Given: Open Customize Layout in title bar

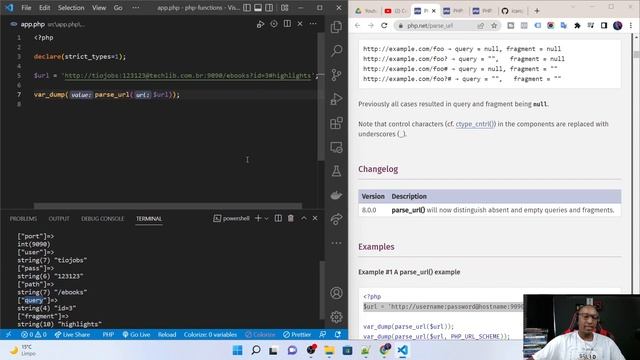Looking at the screenshot, I should tap(284, 8).
